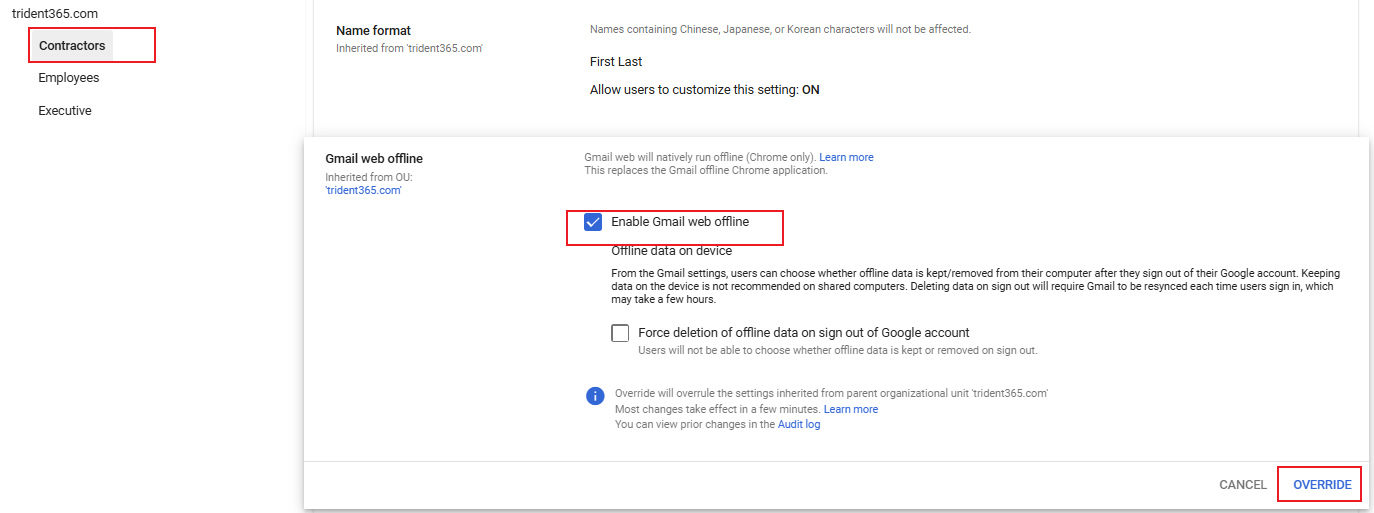
Task: Click 'Inherited from trident365.com' under Name format
Action: coord(409,48)
